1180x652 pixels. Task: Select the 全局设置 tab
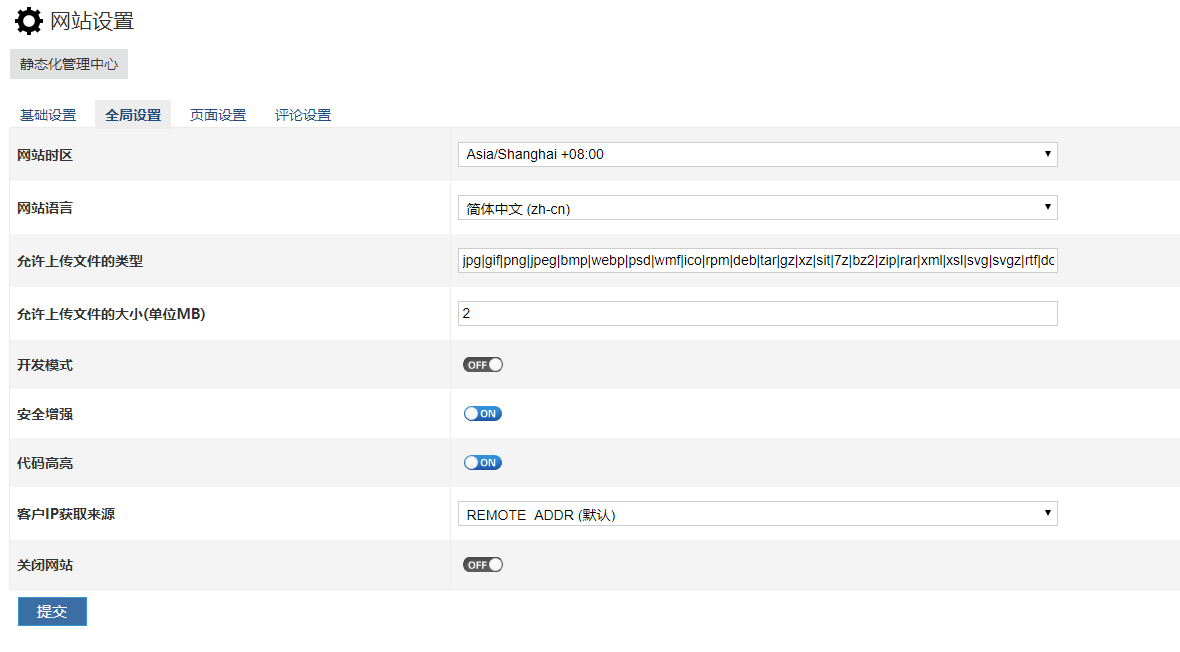pyautogui.click(x=133, y=115)
